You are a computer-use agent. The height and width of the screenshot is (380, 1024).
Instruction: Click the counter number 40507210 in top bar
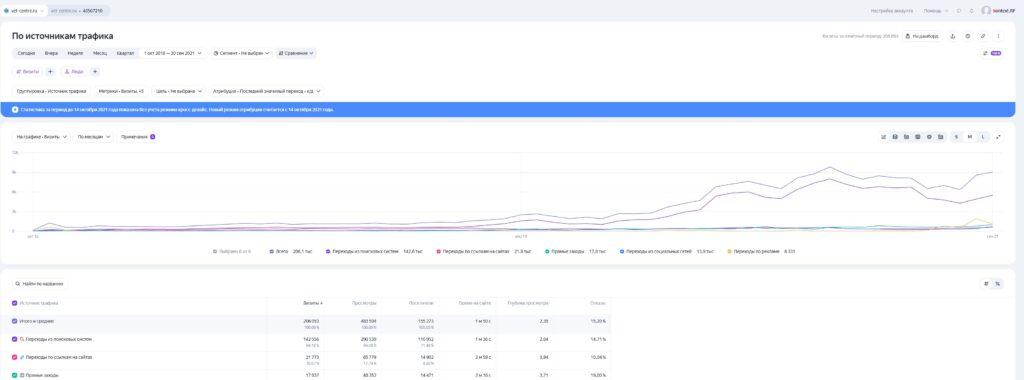coord(93,10)
